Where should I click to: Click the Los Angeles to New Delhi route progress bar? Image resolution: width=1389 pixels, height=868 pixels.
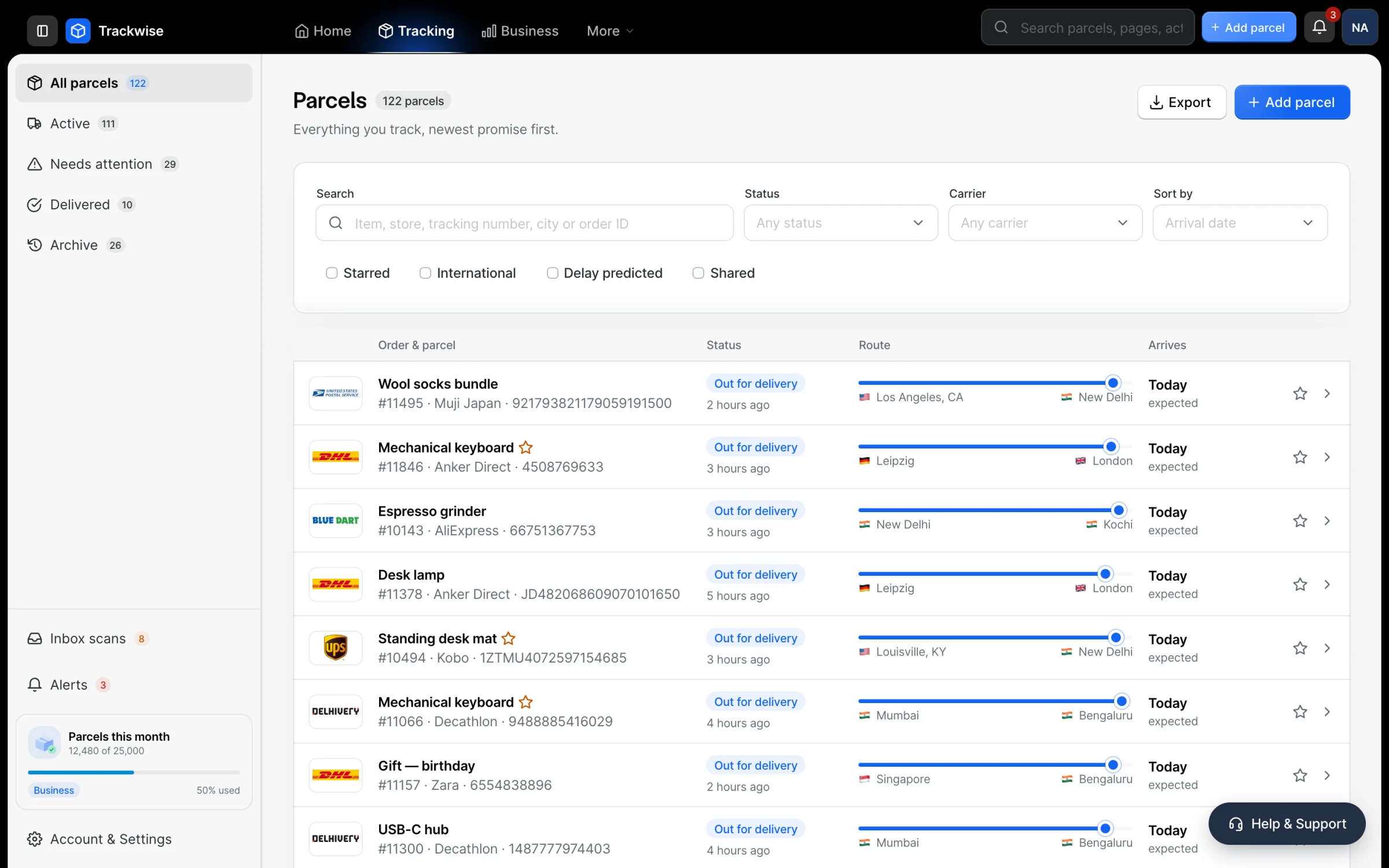(995, 382)
